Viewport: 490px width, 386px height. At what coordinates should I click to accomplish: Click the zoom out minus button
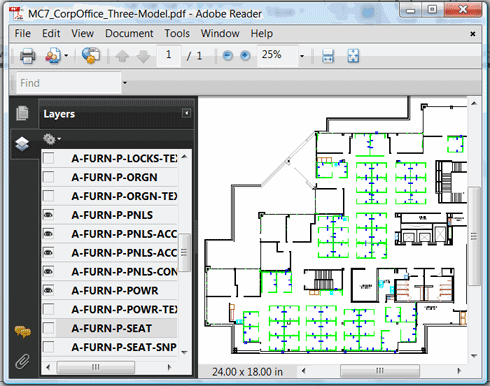227,55
